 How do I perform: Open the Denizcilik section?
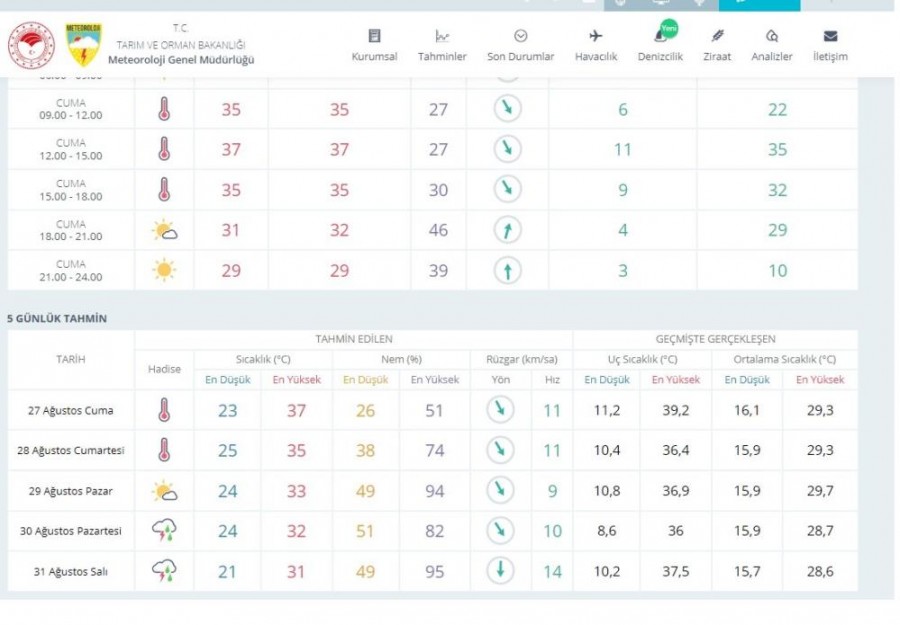[x=660, y=45]
